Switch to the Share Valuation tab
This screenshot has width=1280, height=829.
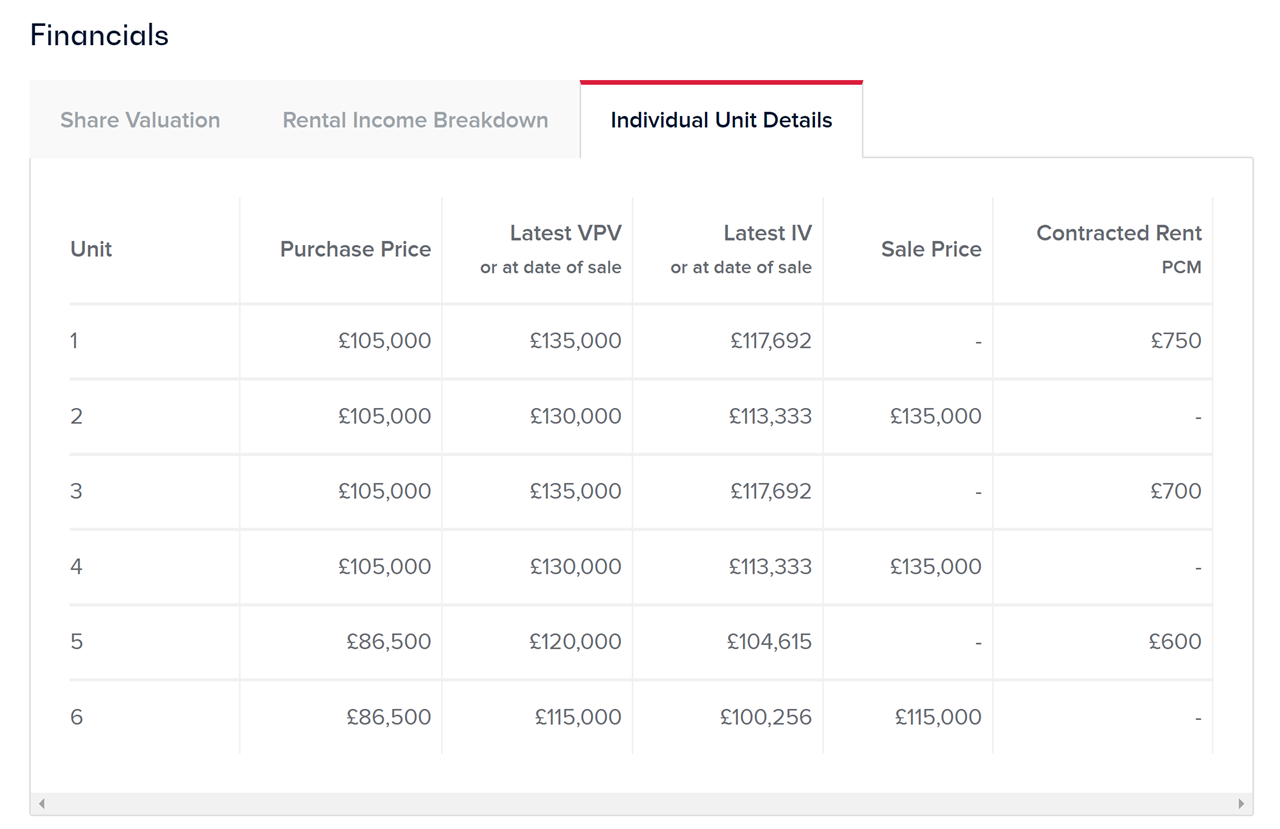coord(140,120)
